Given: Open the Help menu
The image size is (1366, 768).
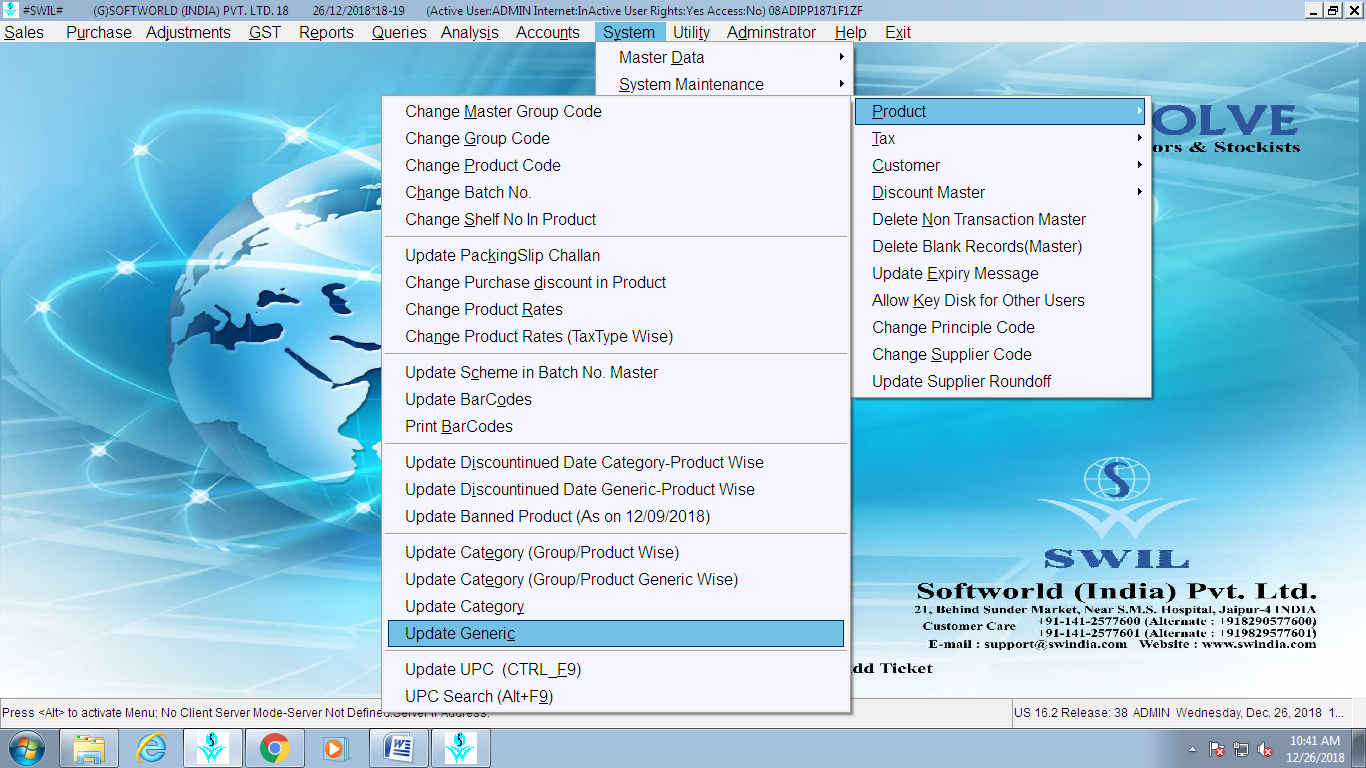Looking at the screenshot, I should click(x=851, y=32).
